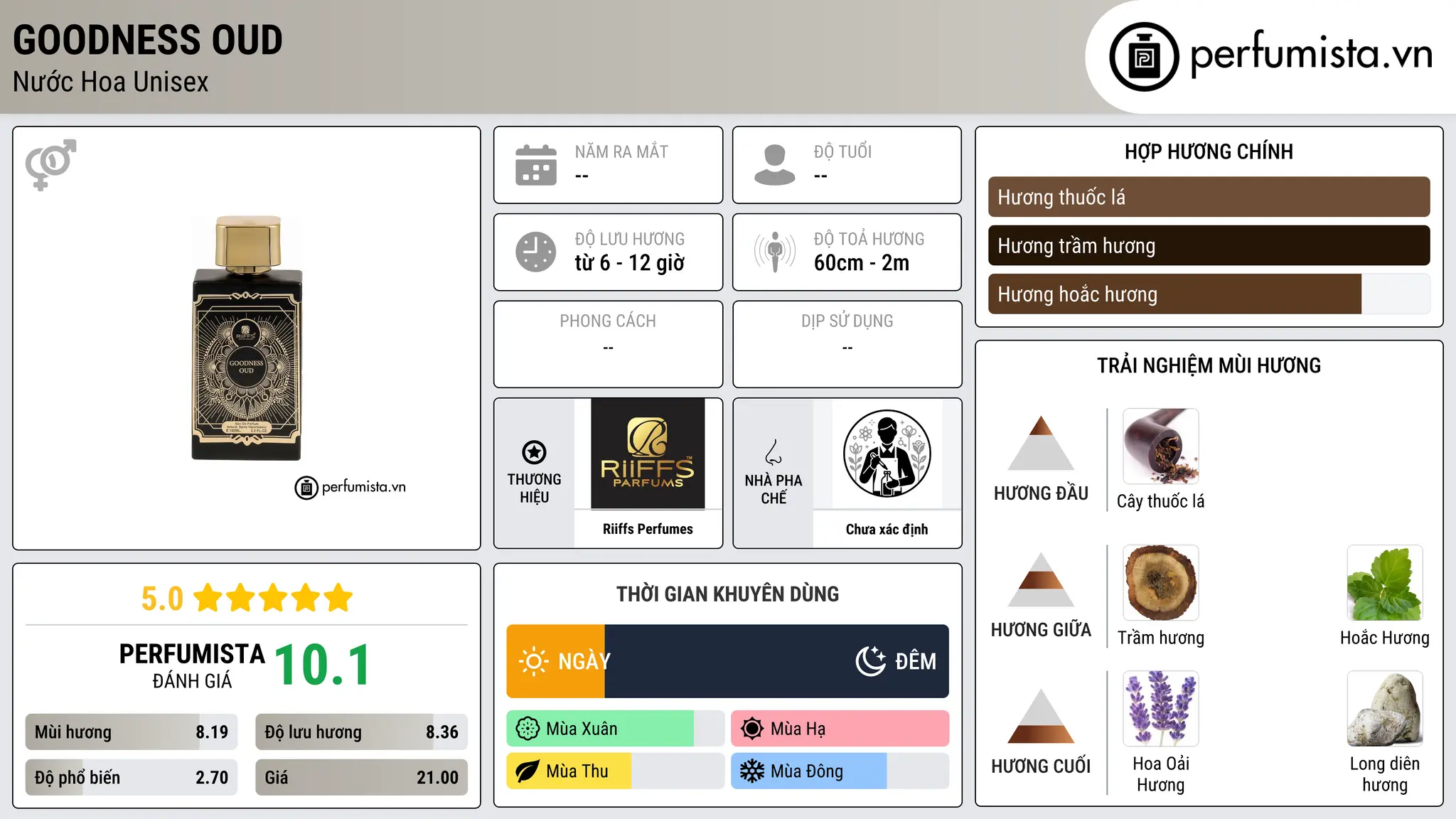The width and height of the screenshot is (1456, 819).
Task: Click the perfumista.vn bottle logo icon
Action: coord(1144,57)
